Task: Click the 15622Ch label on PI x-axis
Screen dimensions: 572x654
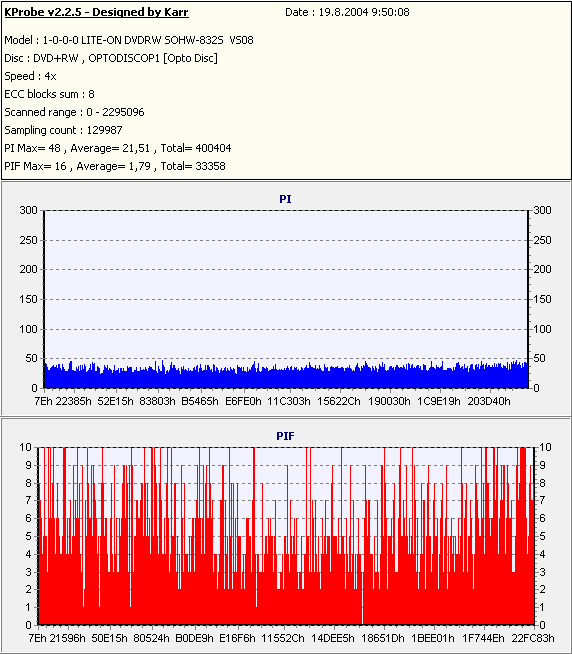Action: [339, 401]
